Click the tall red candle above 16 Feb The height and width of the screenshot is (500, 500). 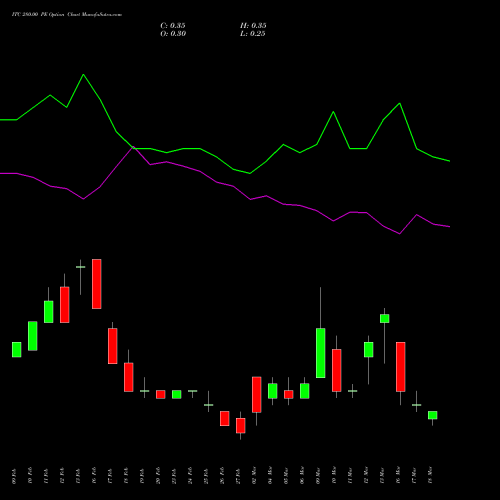(97, 284)
